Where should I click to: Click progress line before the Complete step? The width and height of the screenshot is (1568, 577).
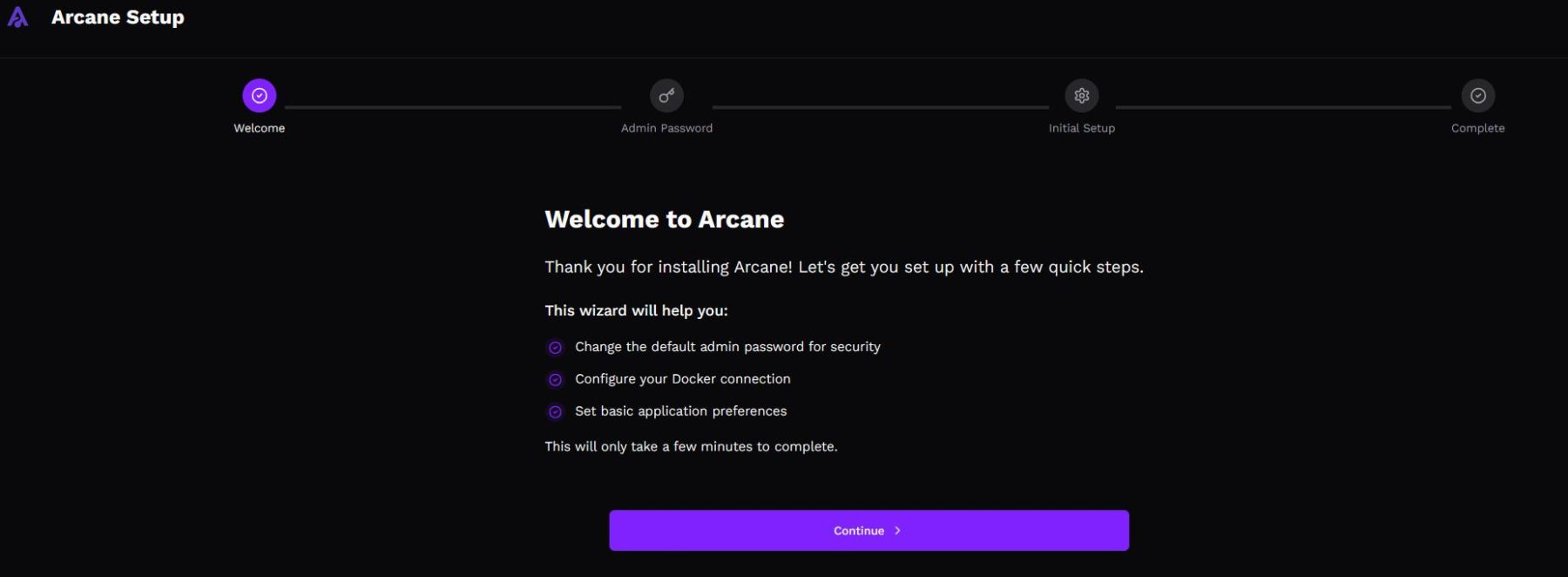point(1283,107)
